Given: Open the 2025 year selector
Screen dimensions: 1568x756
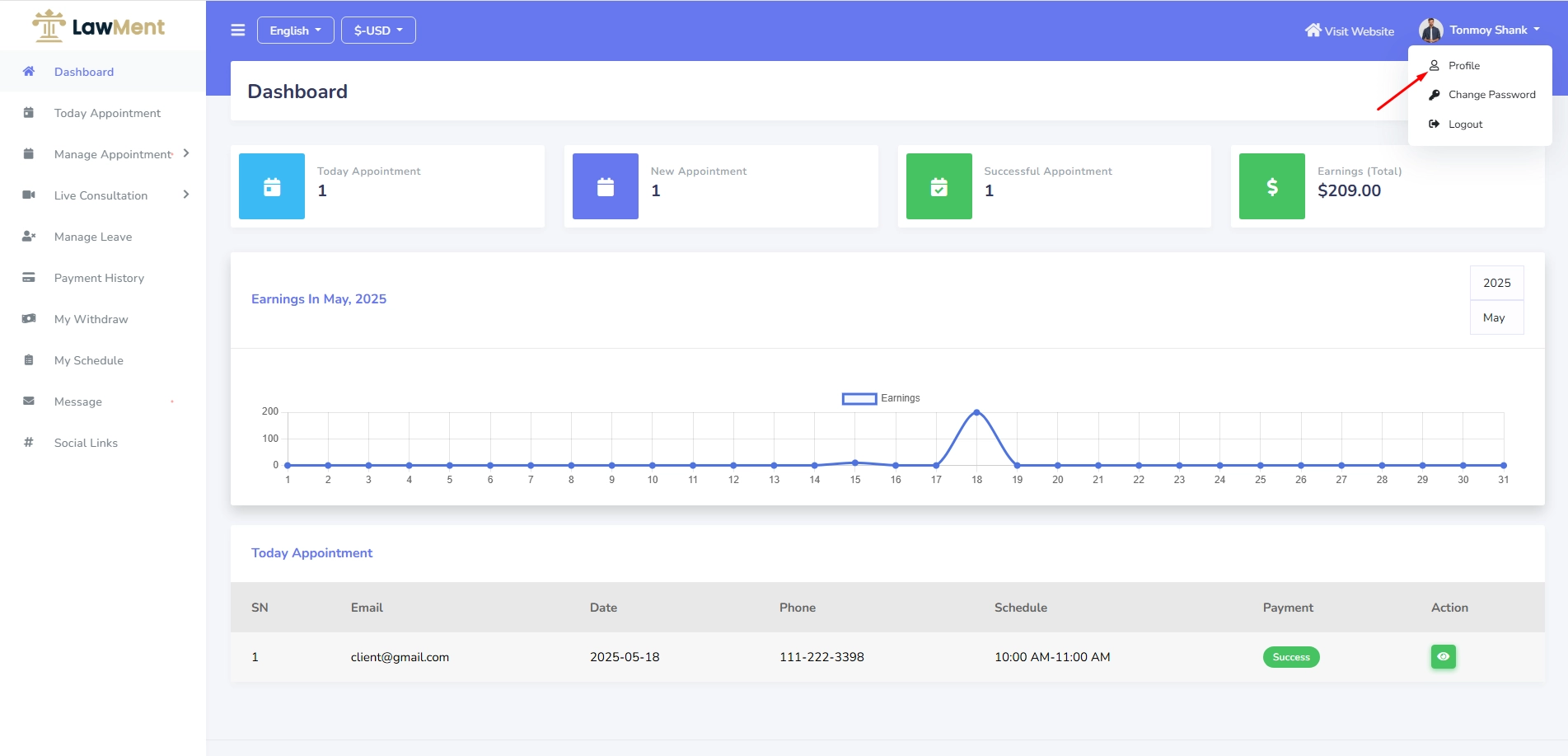Looking at the screenshot, I should [x=1497, y=283].
